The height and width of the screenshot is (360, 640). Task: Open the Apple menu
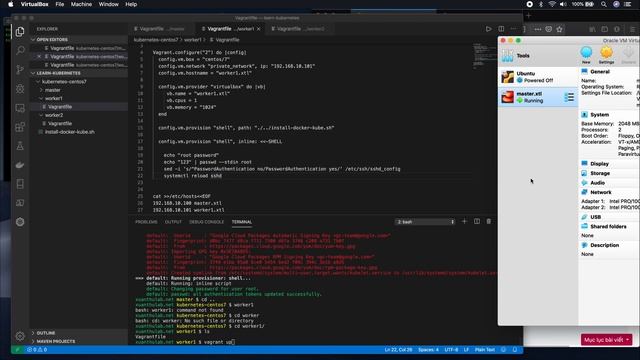(x=11, y=4)
